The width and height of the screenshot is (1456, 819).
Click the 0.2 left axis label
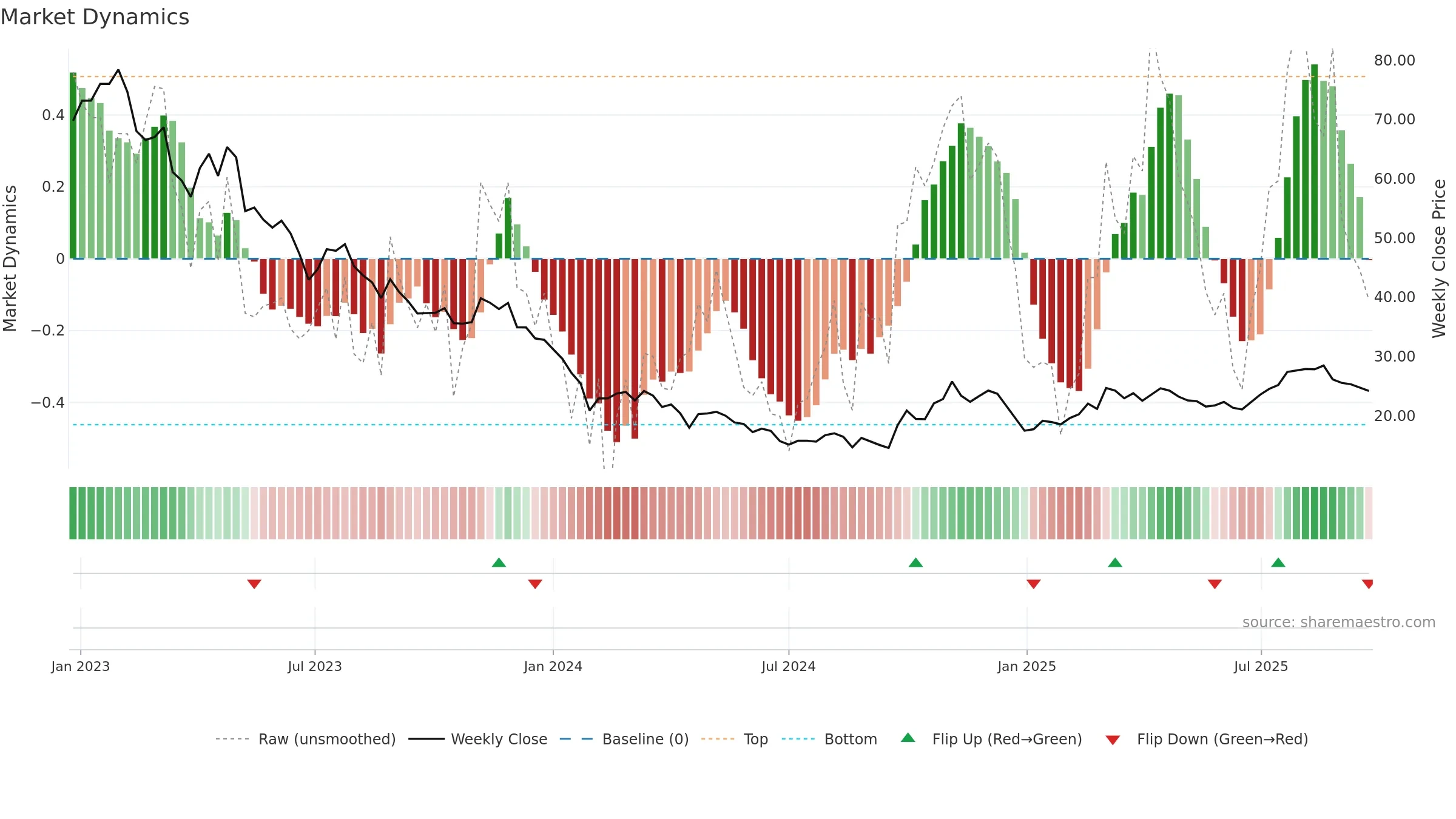coord(53,186)
